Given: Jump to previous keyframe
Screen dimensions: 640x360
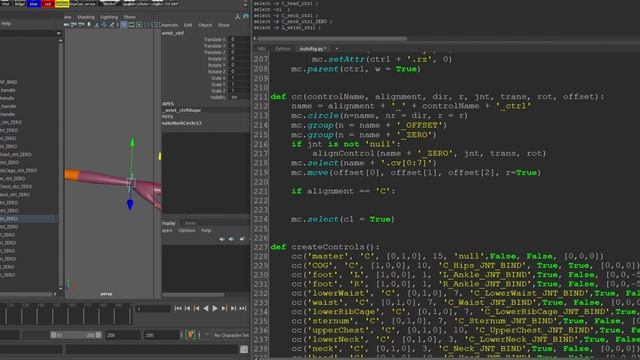Looking at the screenshot, I should point(196,308).
